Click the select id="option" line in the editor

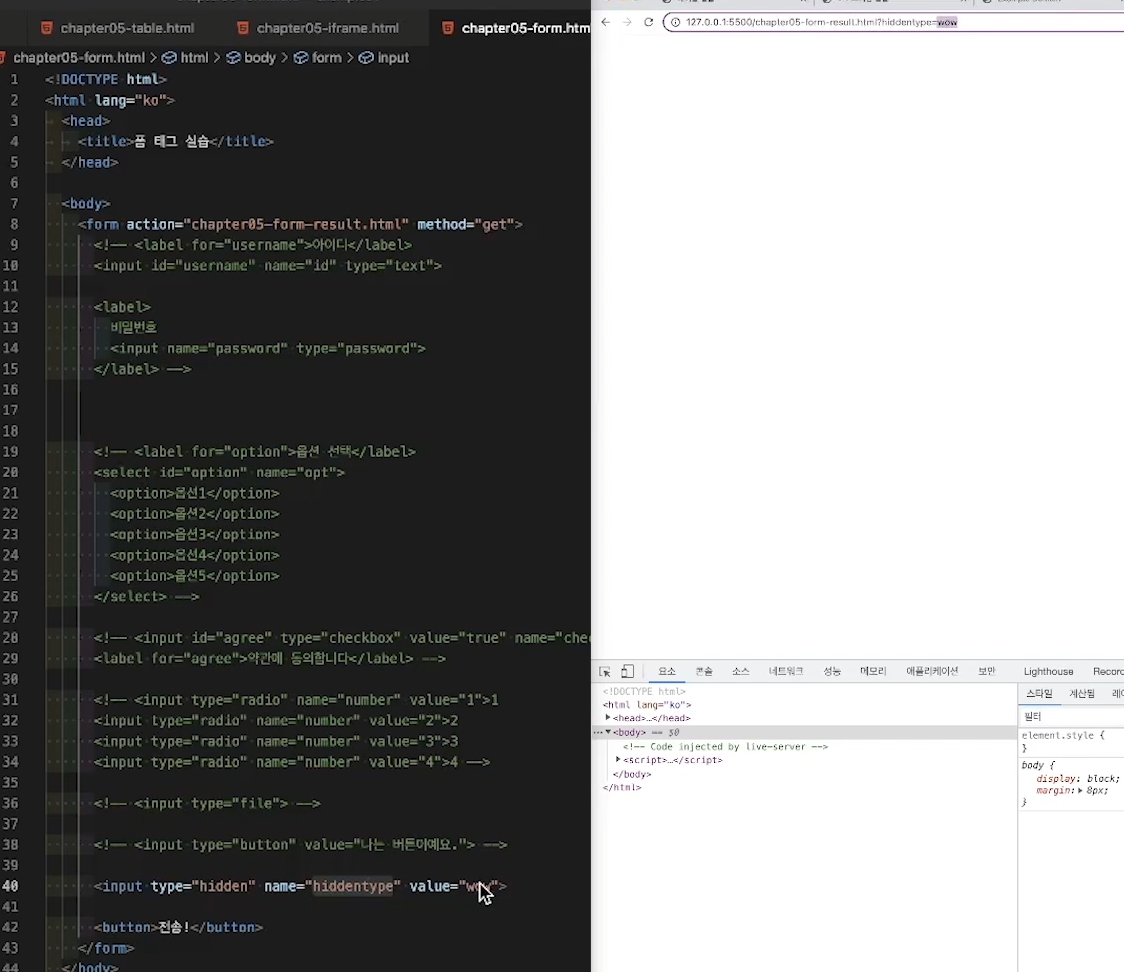pos(219,472)
